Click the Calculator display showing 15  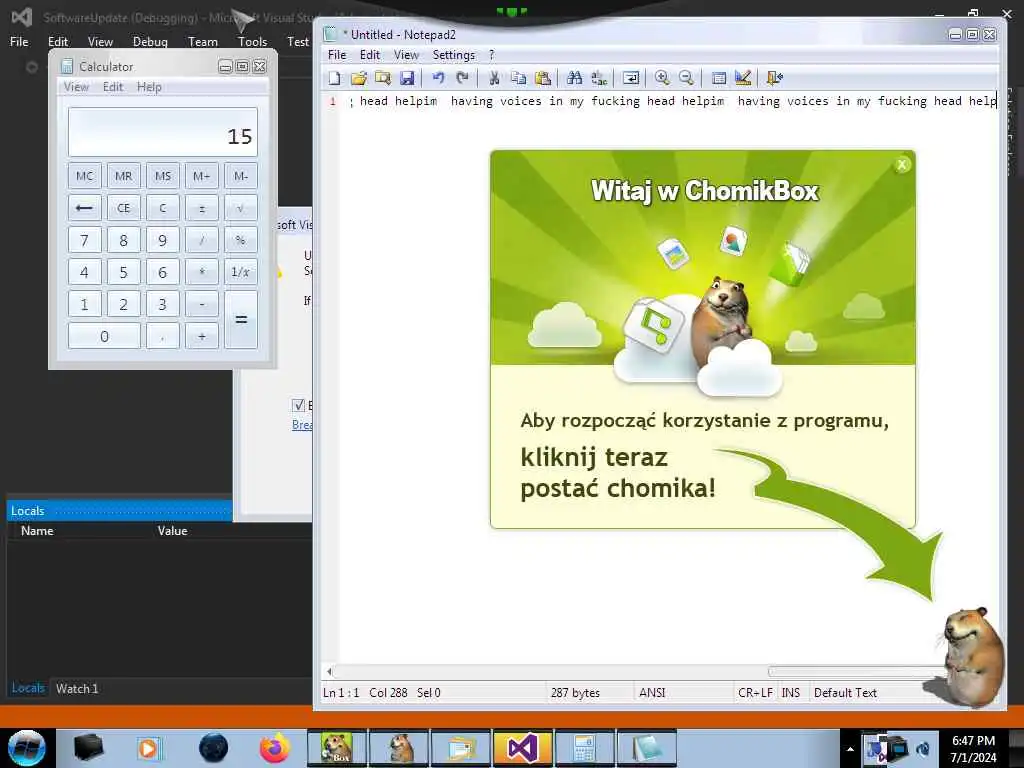click(x=163, y=132)
